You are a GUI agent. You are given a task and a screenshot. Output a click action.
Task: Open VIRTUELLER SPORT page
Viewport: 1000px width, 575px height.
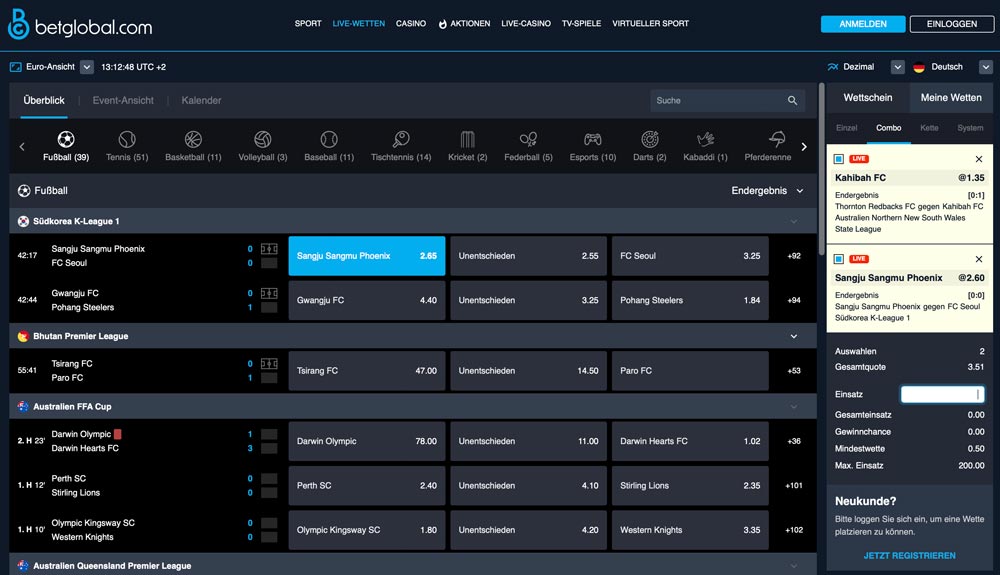[651, 24]
